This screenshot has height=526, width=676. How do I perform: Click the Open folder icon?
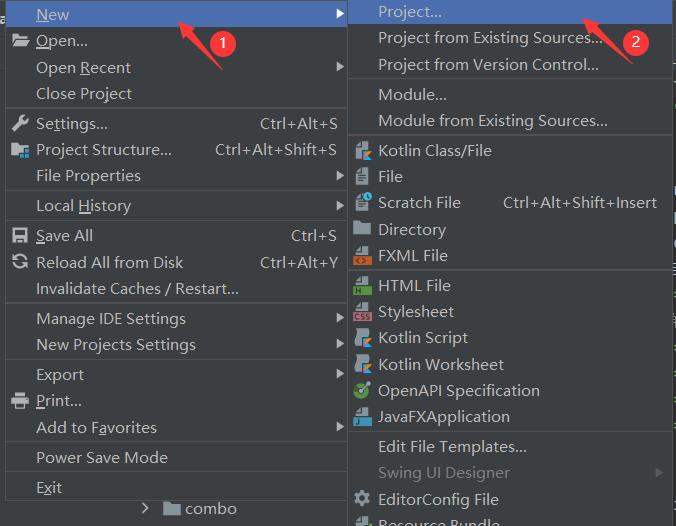coord(20,41)
